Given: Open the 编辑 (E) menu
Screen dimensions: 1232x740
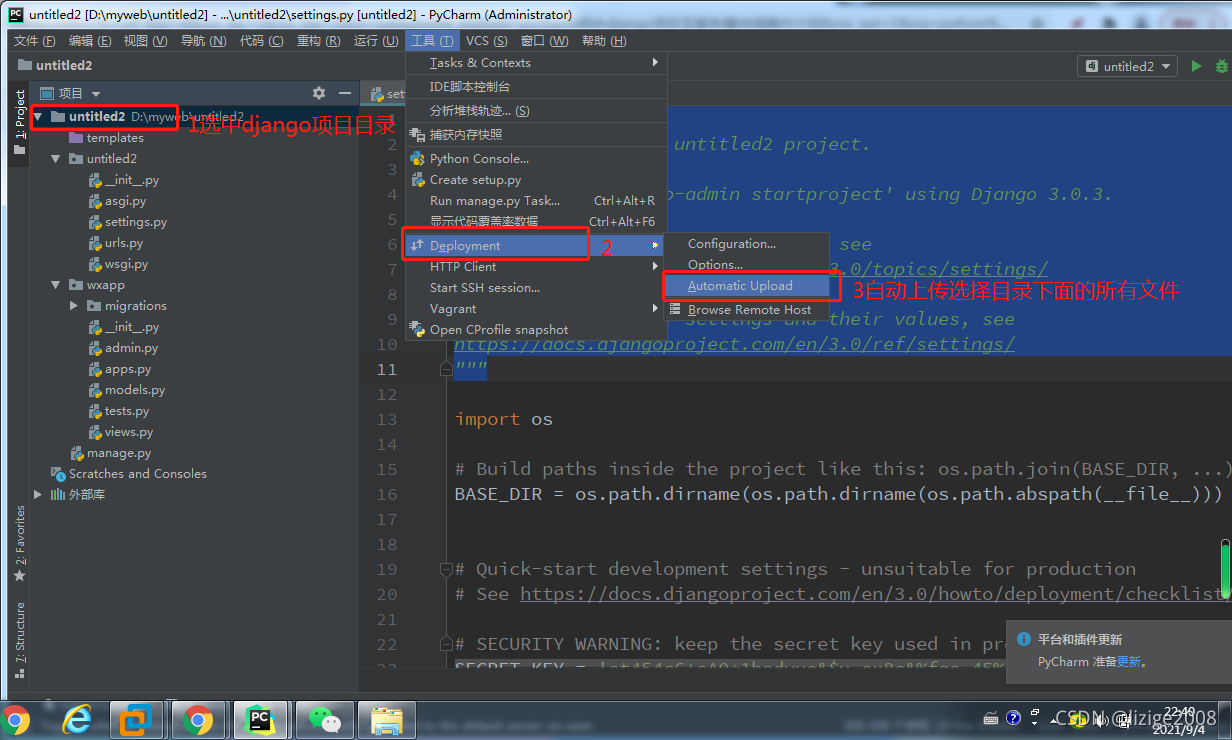Looking at the screenshot, I should click(90, 41).
